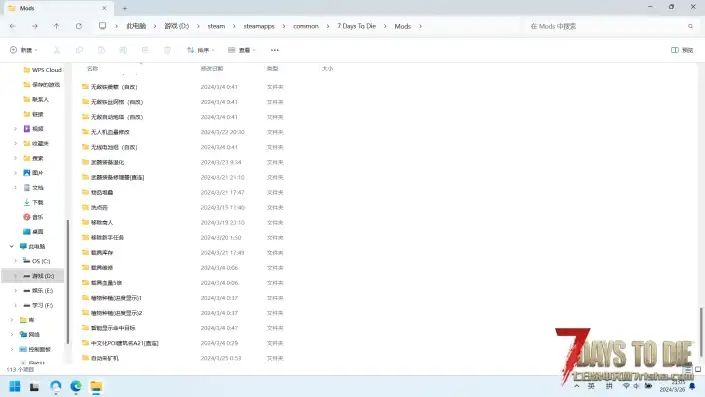Expand the chevron after 7 Days To Die

pyautogui.click(x=385, y=26)
